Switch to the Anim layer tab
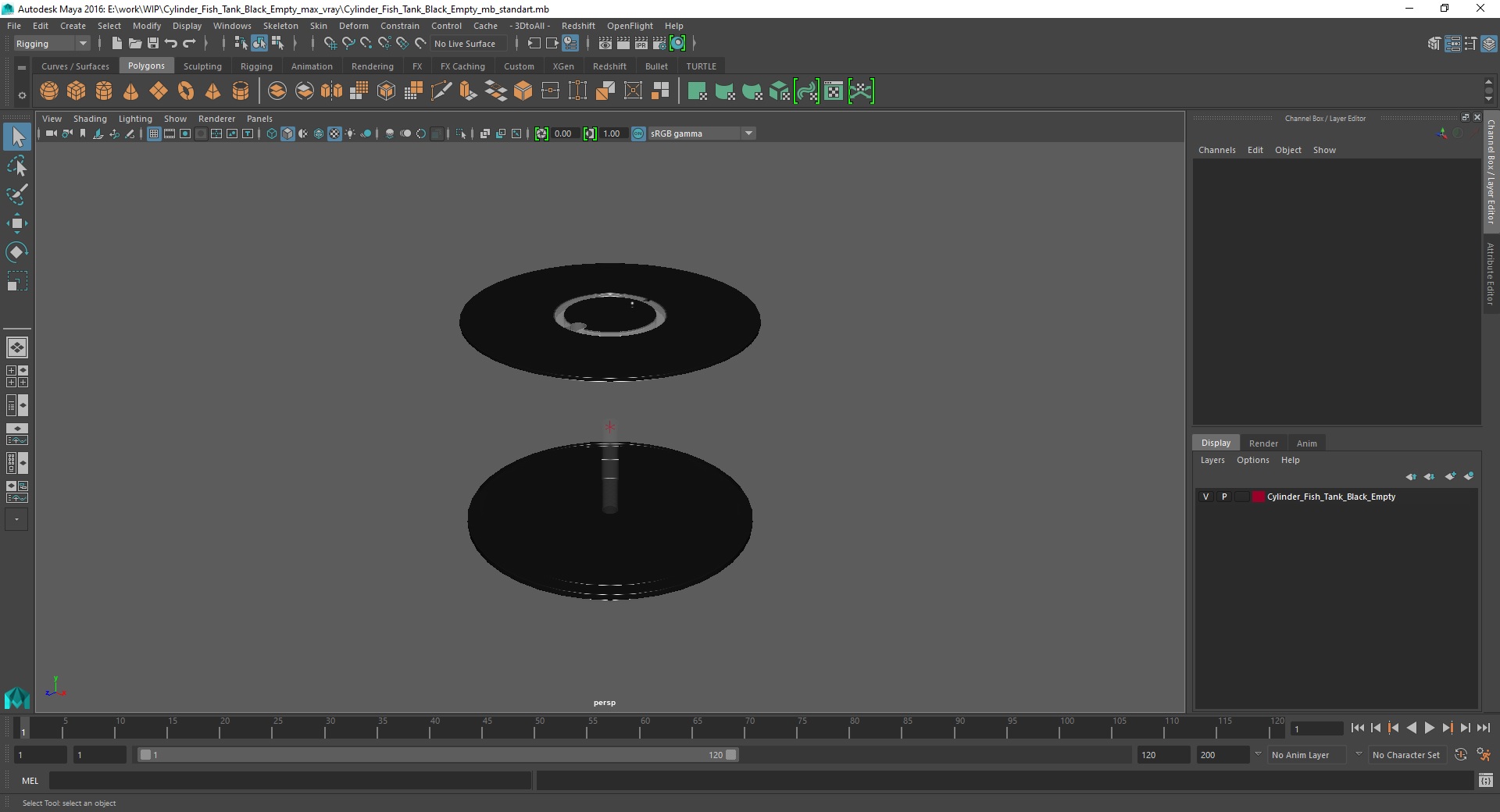Viewport: 1500px width, 812px height. tap(1307, 443)
